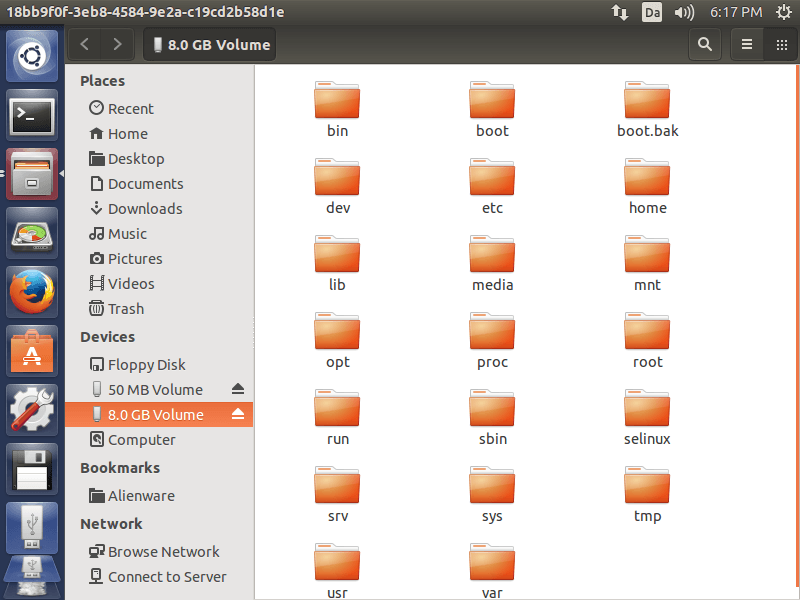The image size is (800, 600).
Task: Switch to list view
Action: [747, 44]
